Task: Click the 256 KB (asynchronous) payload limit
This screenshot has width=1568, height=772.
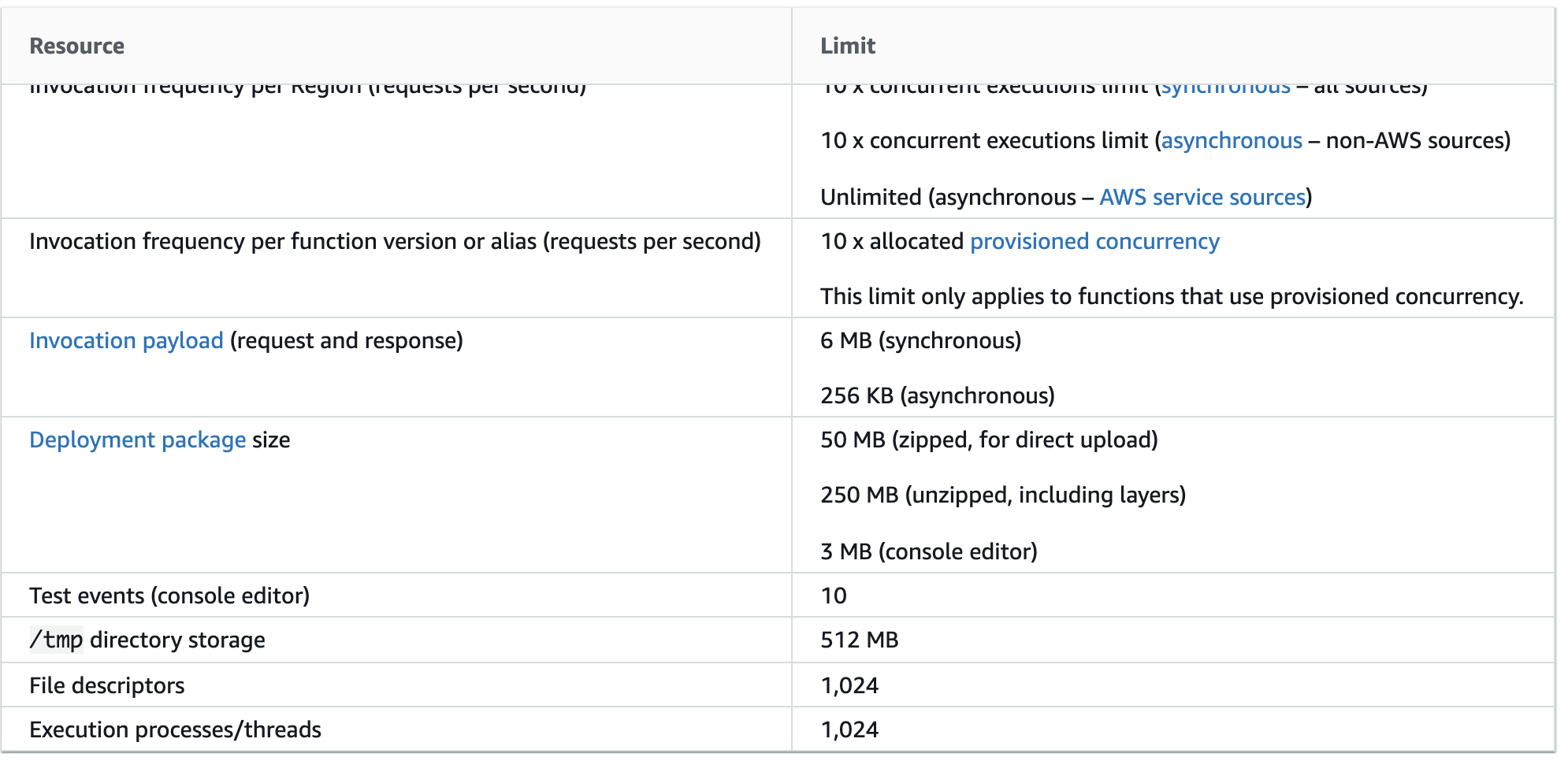Action: (938, 395)
